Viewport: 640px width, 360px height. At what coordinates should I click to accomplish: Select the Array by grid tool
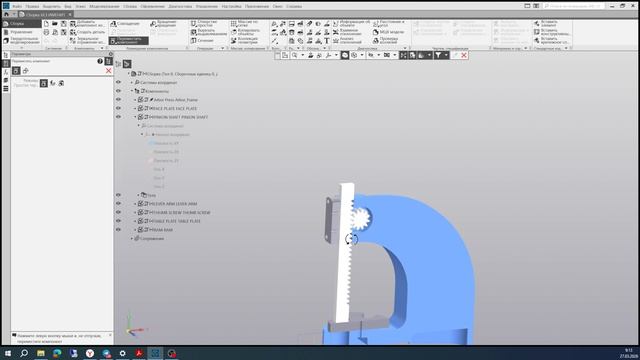245,24
